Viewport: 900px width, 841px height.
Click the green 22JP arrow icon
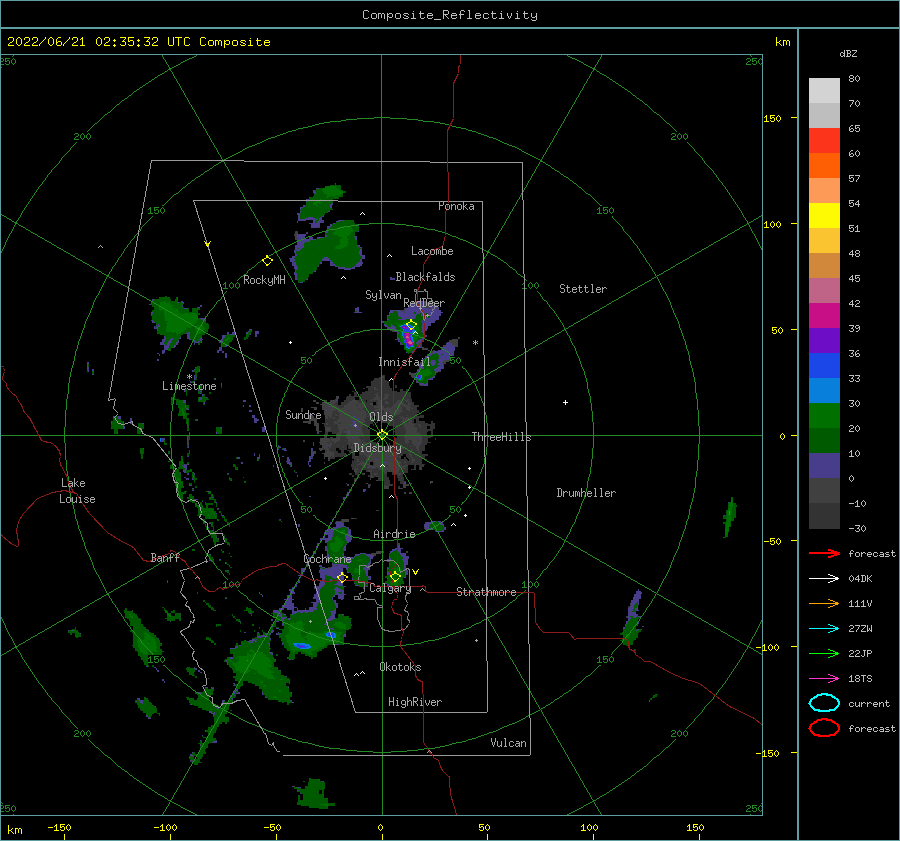tap(824, 653)
